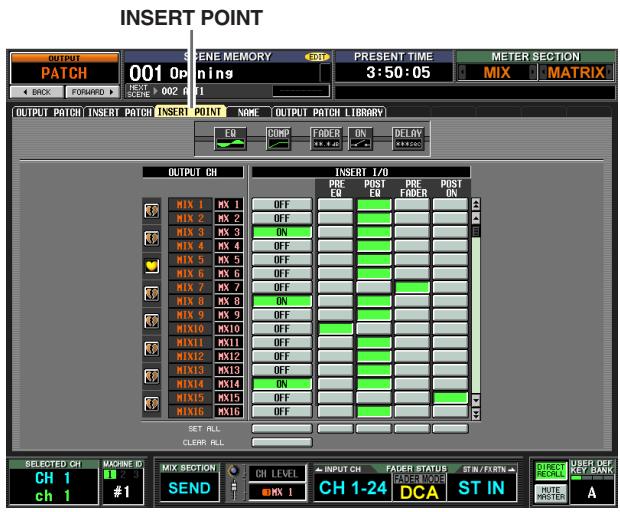Click the DIRECT RECALL button
The height and width of the screenshot is (512, 620).
[x=551, y=471]
